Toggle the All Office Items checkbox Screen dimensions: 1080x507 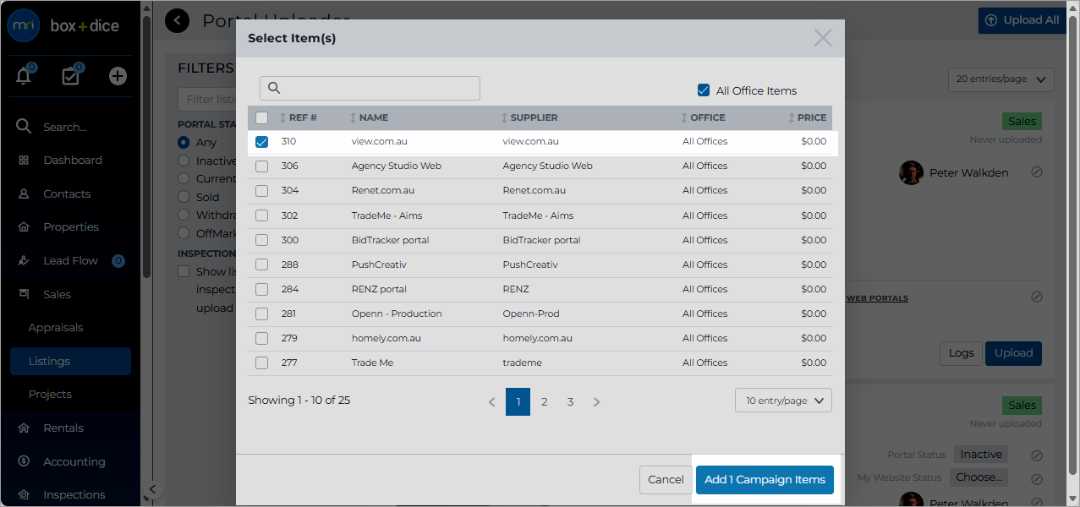703,90
